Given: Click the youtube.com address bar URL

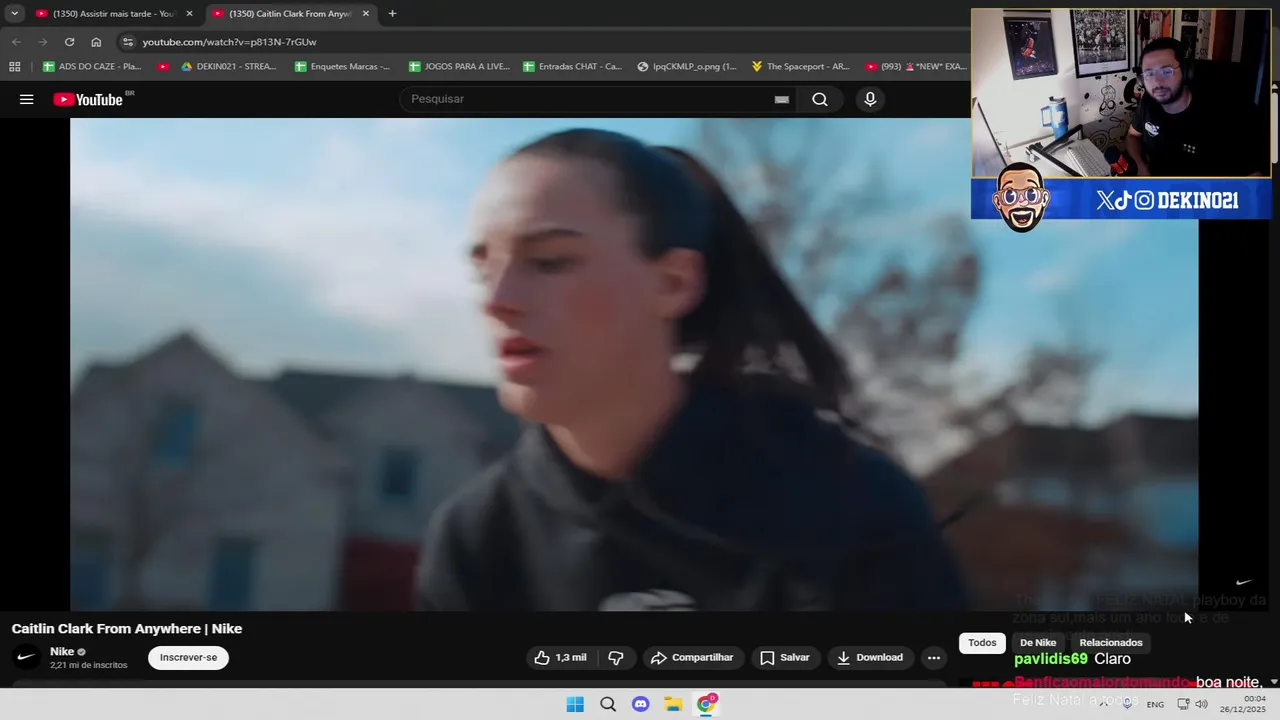Looking at the screenshot, I should pos(229,42).
